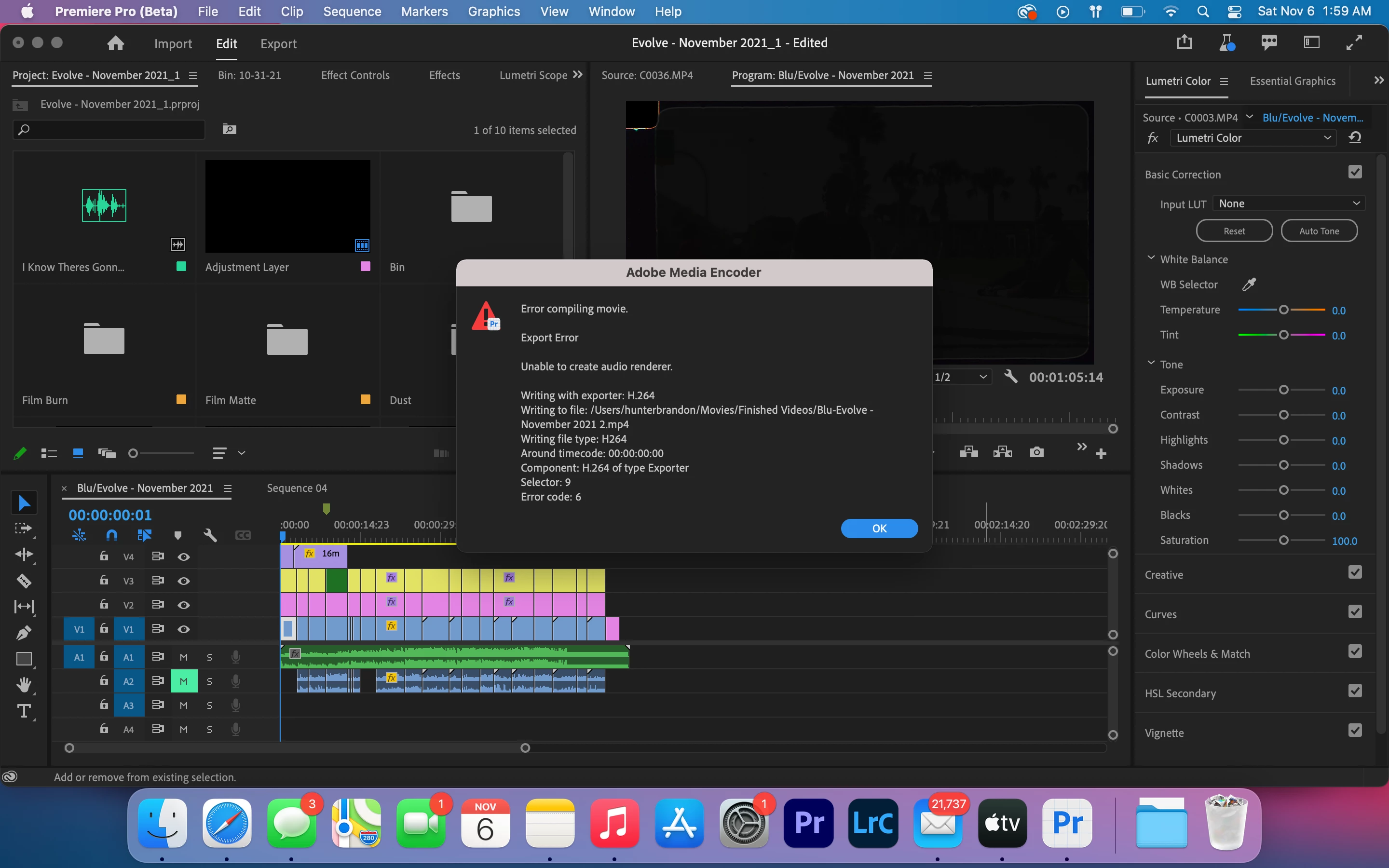Open the playback resolution 1/2 dropdown
This screenshot has height=868, width=1389.
(961, 377)
